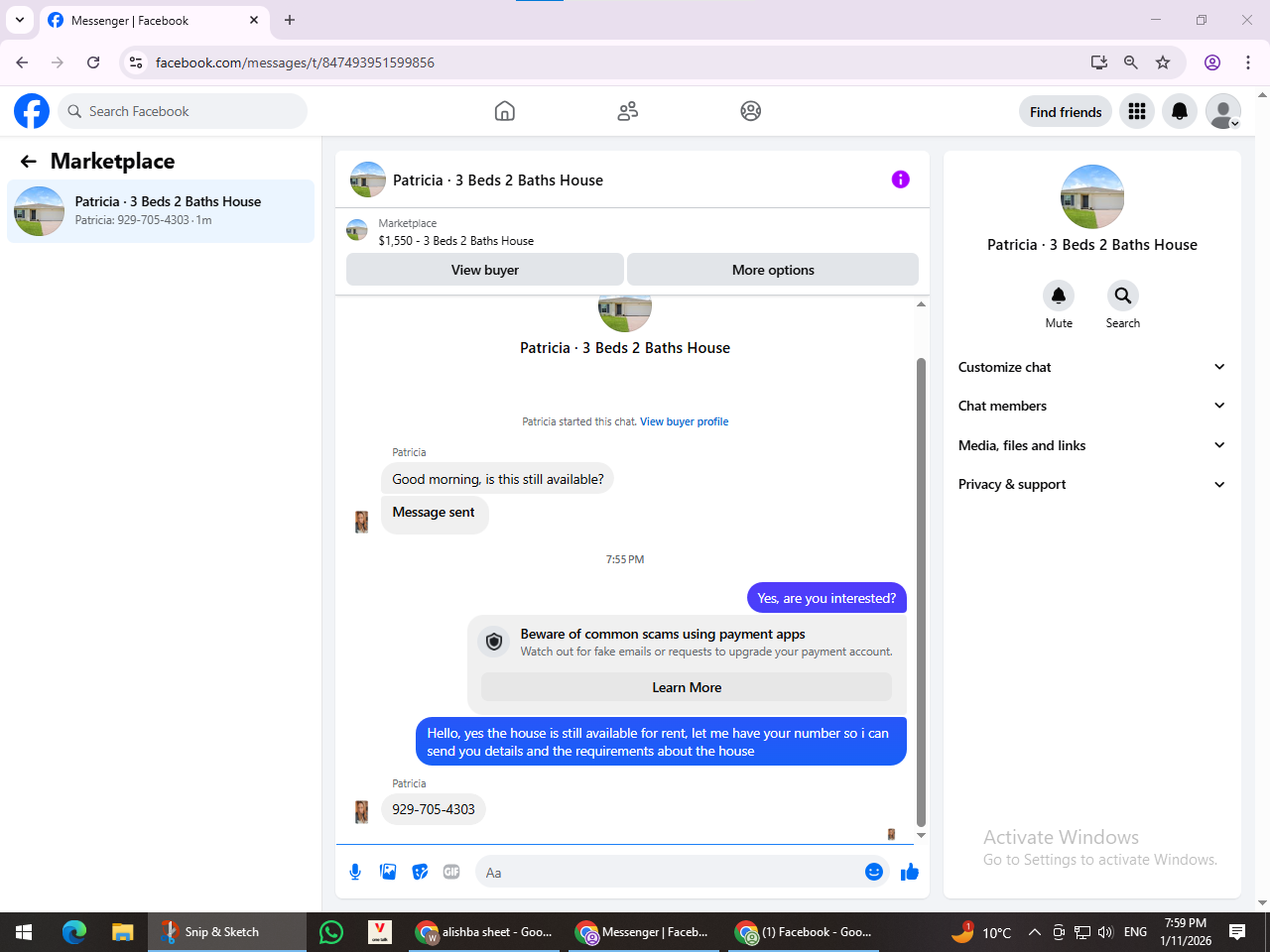Screen dimensions: 1270x952
Task: Open the notifications bell
Action: [1180, 111]
